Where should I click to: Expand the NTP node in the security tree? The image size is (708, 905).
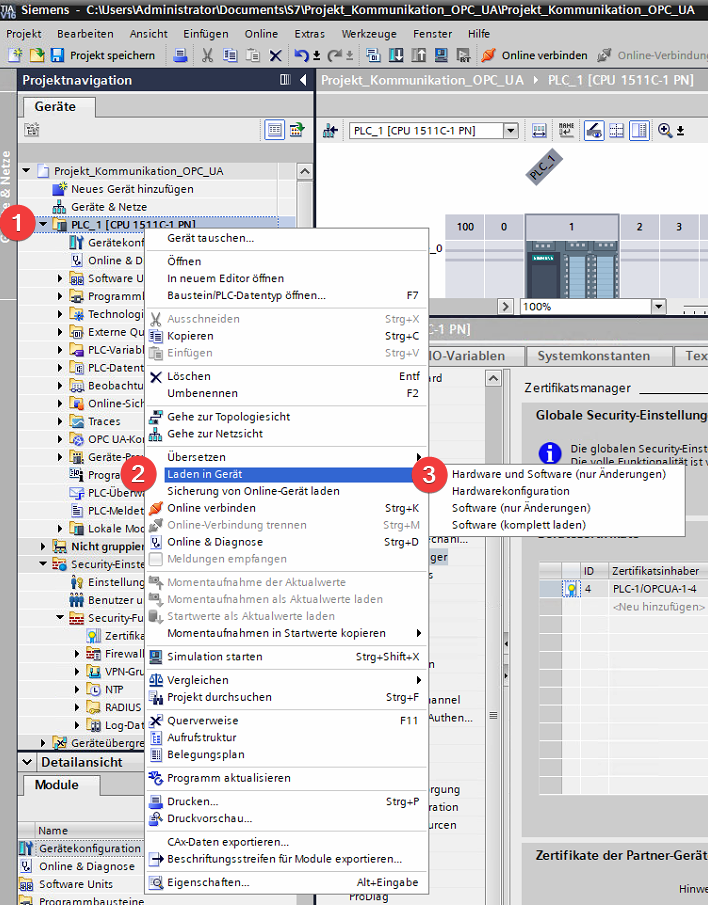point(77,689)
